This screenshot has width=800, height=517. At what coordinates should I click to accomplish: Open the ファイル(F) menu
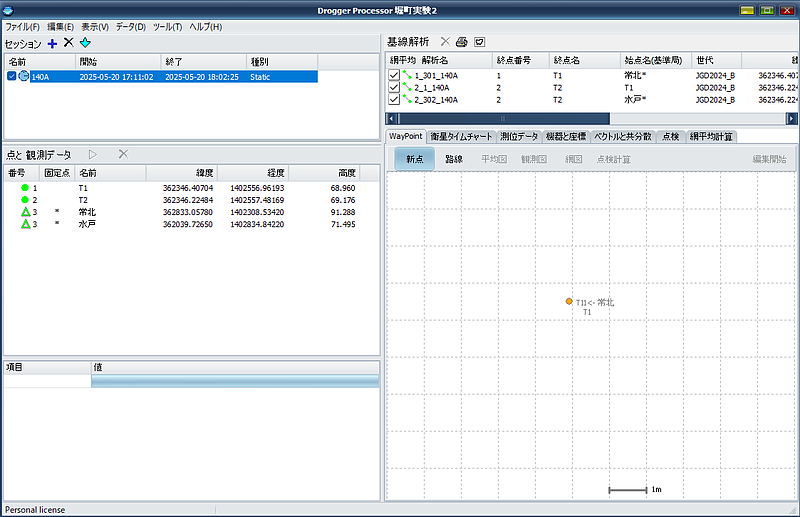pos(22,26)
